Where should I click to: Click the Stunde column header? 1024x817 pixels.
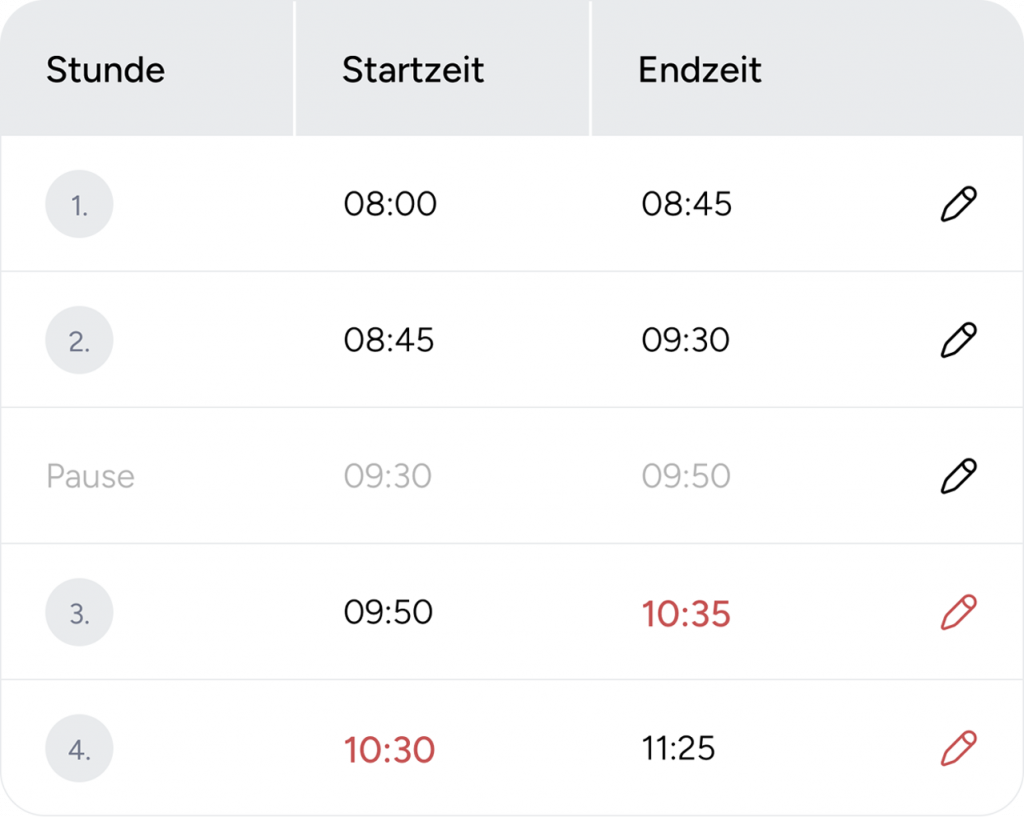tap(105, 70)
